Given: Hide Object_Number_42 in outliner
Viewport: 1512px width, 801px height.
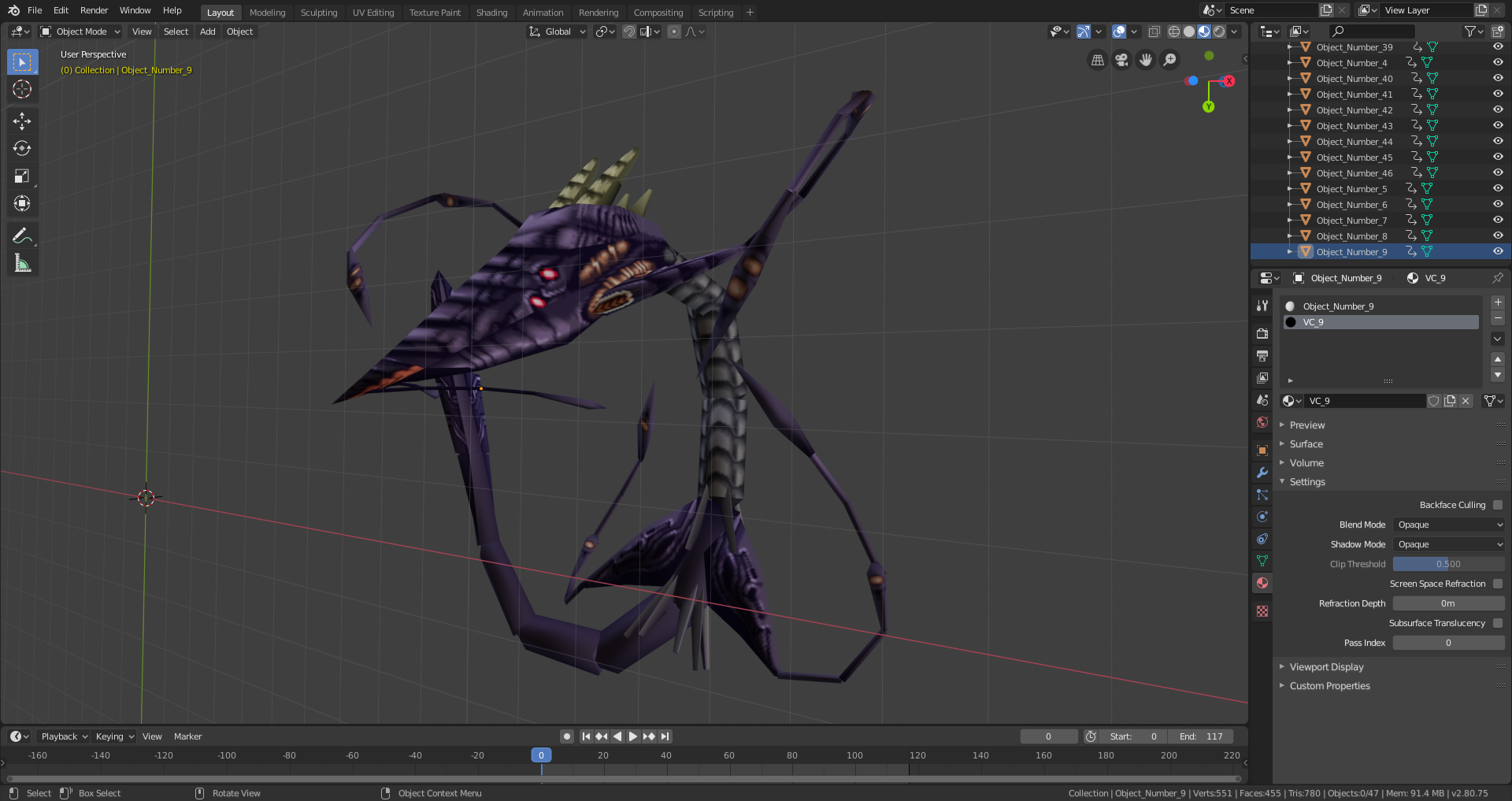Looking at the screenshot, I should click(x=1497, y=110).
